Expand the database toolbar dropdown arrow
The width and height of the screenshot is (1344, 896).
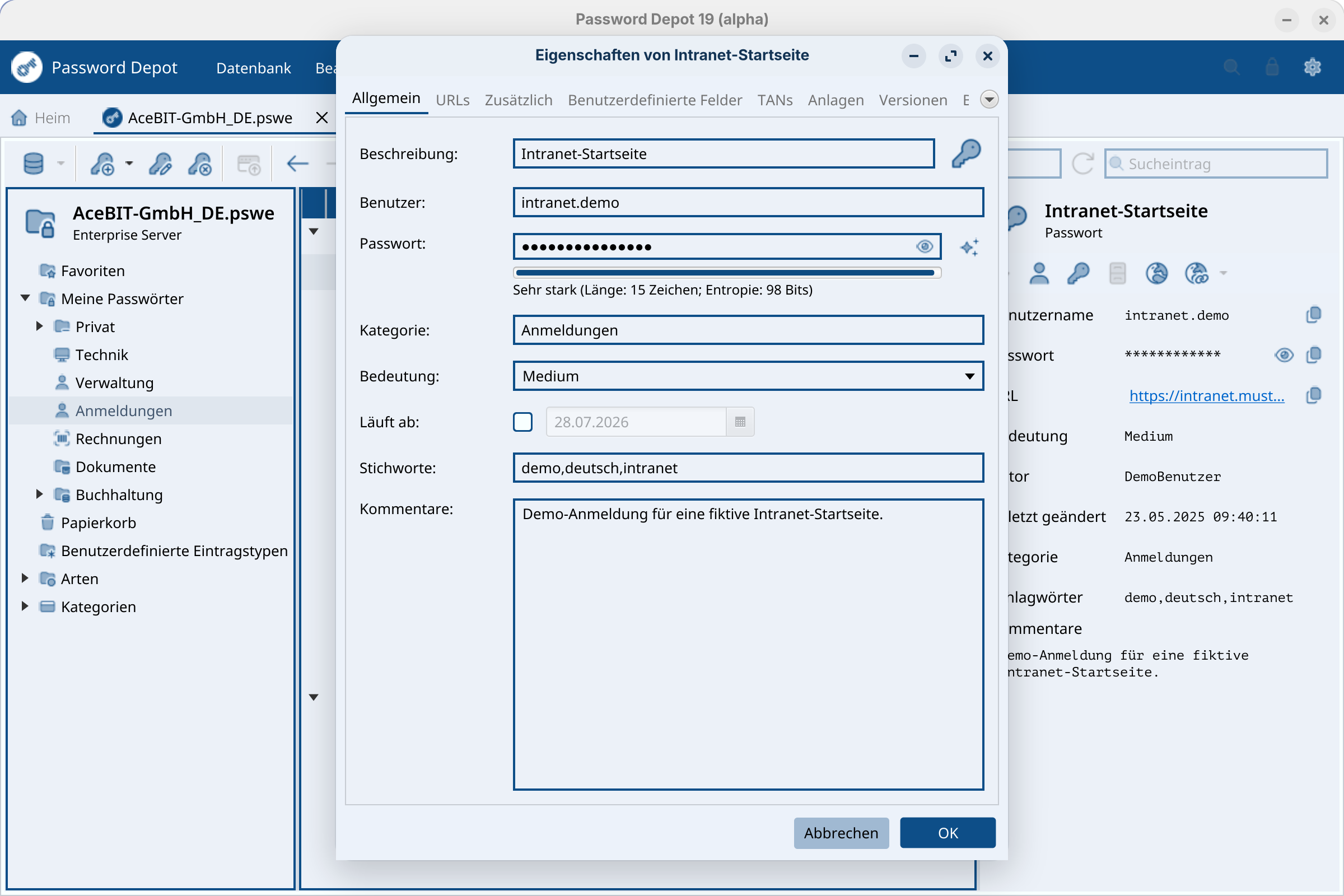tap(60, 164)
